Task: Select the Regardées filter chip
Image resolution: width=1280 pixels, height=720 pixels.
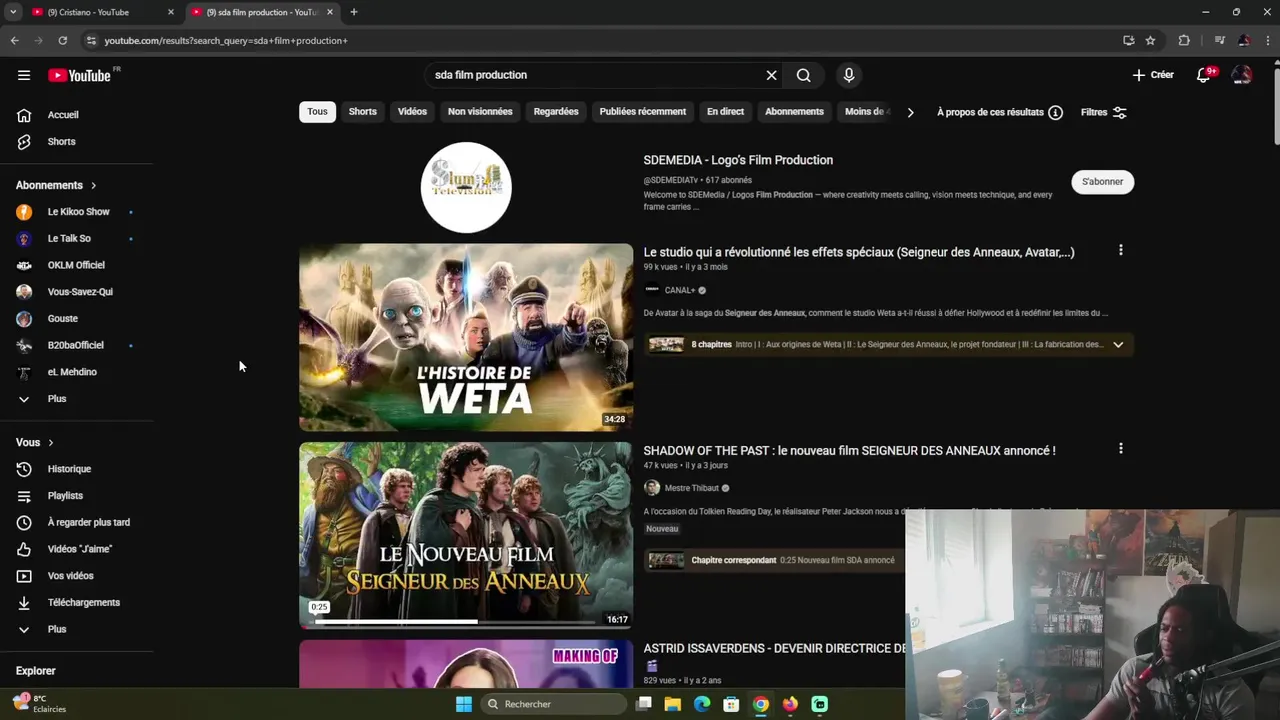Action: 556,112
